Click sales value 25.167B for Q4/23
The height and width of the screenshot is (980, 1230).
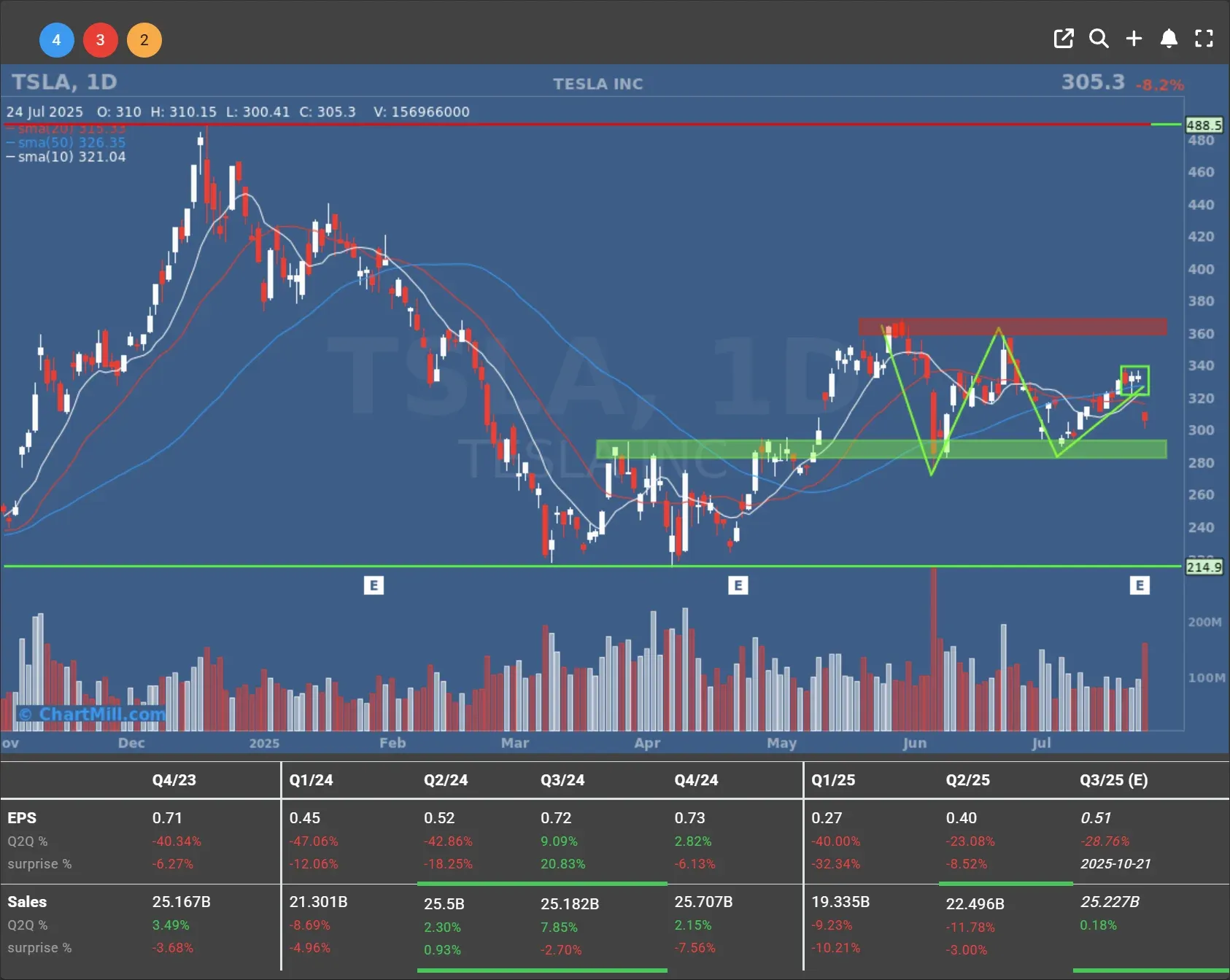tap(181, 902)
